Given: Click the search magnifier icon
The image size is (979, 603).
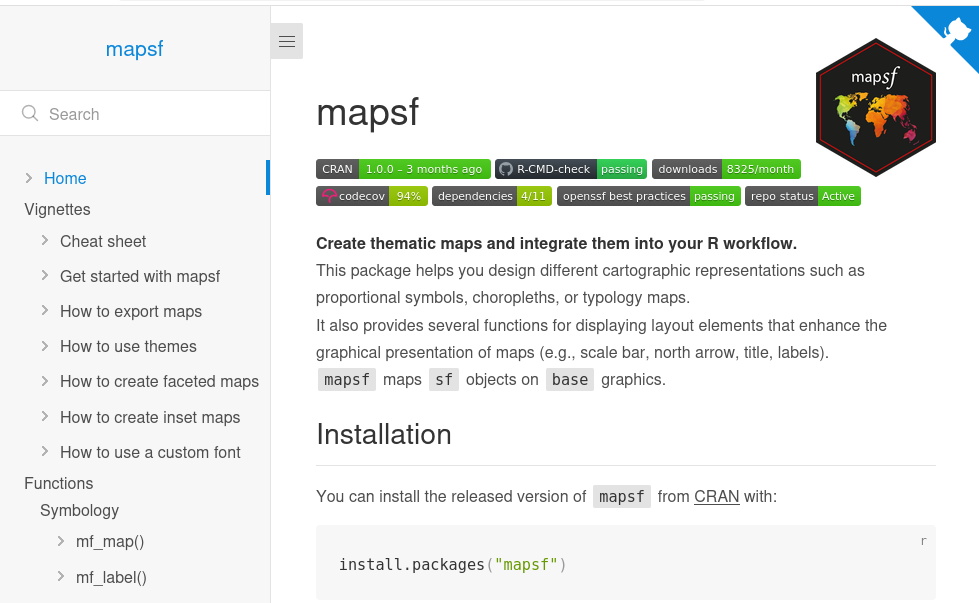Looking at the screenshot, I should [x=30, y=114].
